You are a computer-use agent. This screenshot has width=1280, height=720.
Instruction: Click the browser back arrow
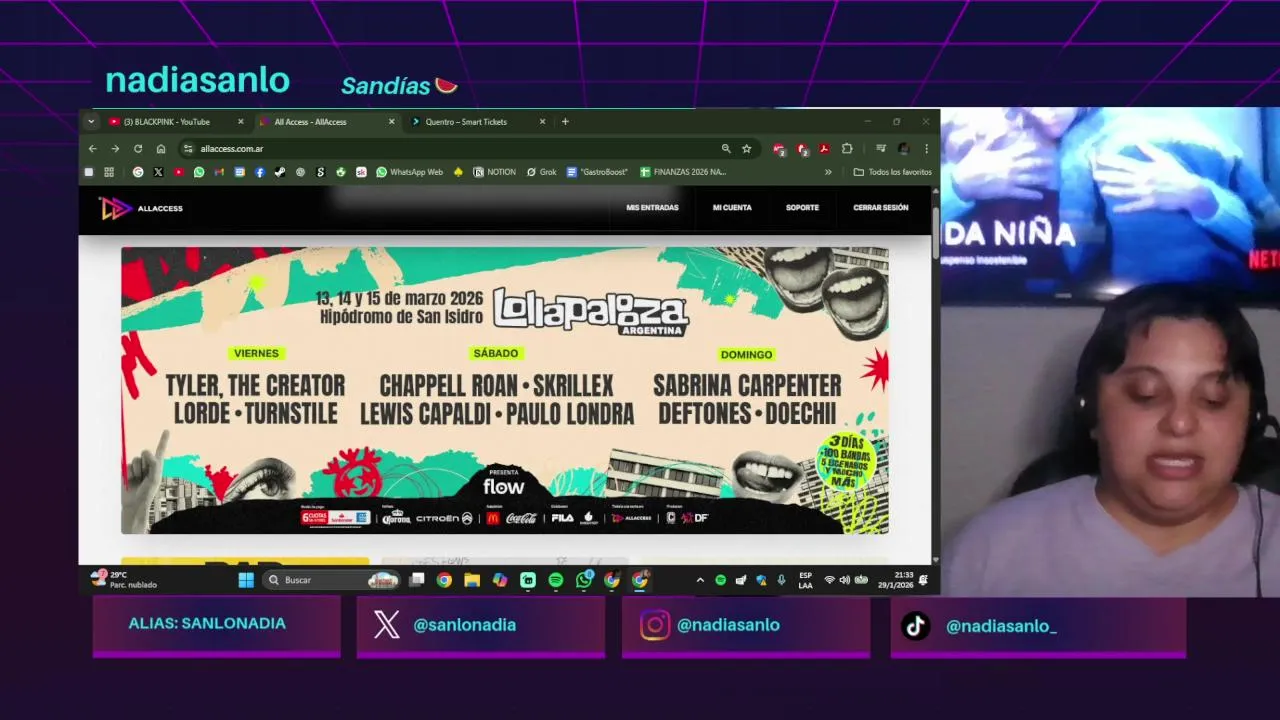click(92, 149)
